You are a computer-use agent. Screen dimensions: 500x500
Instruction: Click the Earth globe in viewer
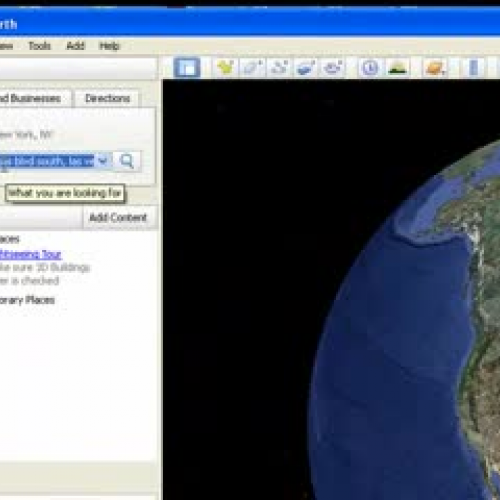point(405,320)
